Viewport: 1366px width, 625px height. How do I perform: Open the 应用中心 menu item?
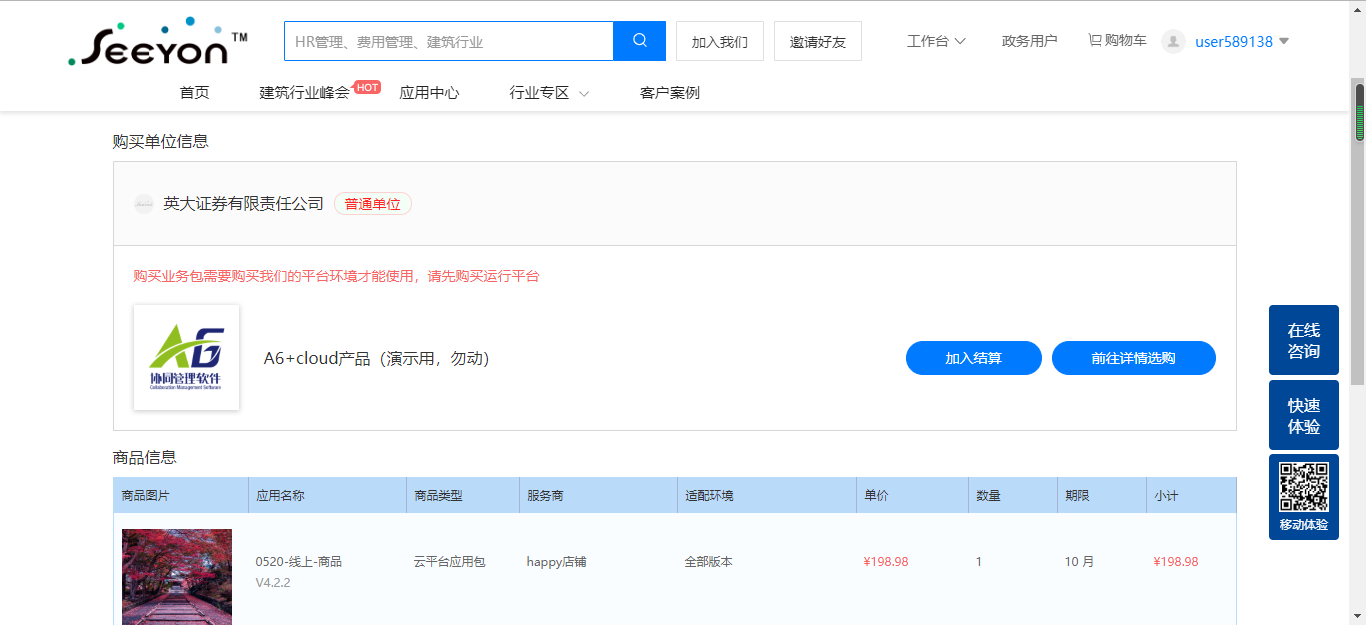click(429, 93)
